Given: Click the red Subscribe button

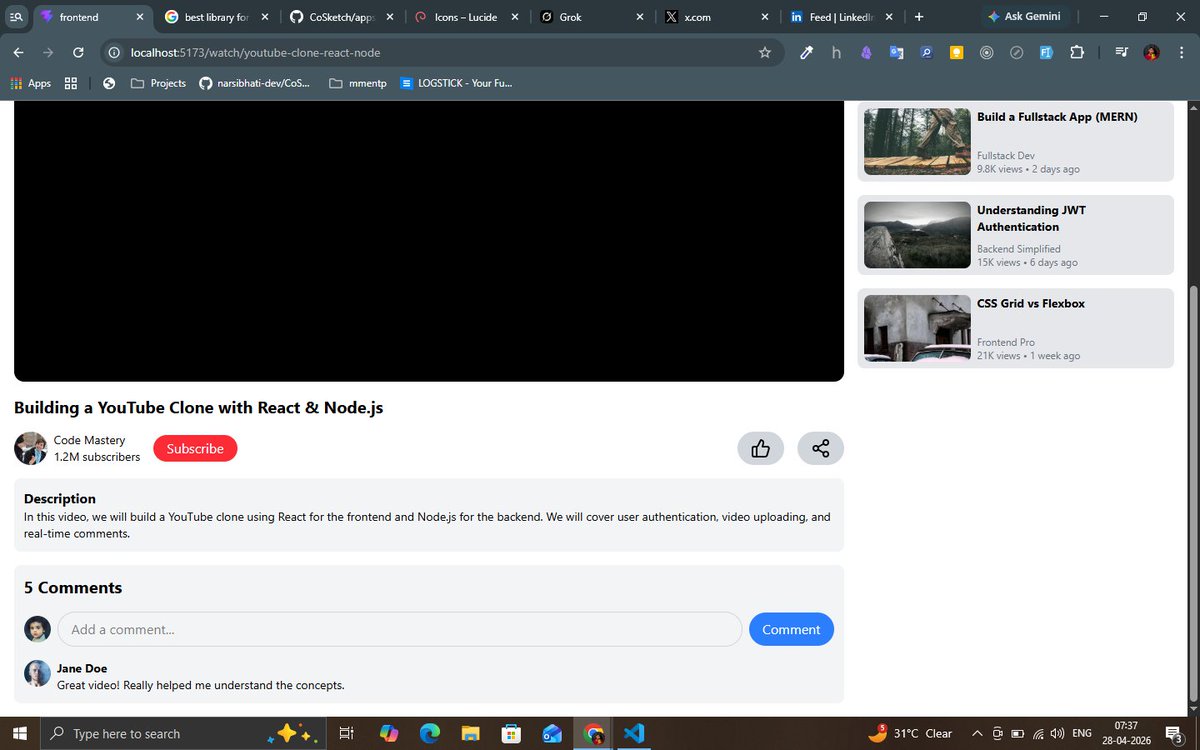Looking at the screenshot, I should coord(195,449).
